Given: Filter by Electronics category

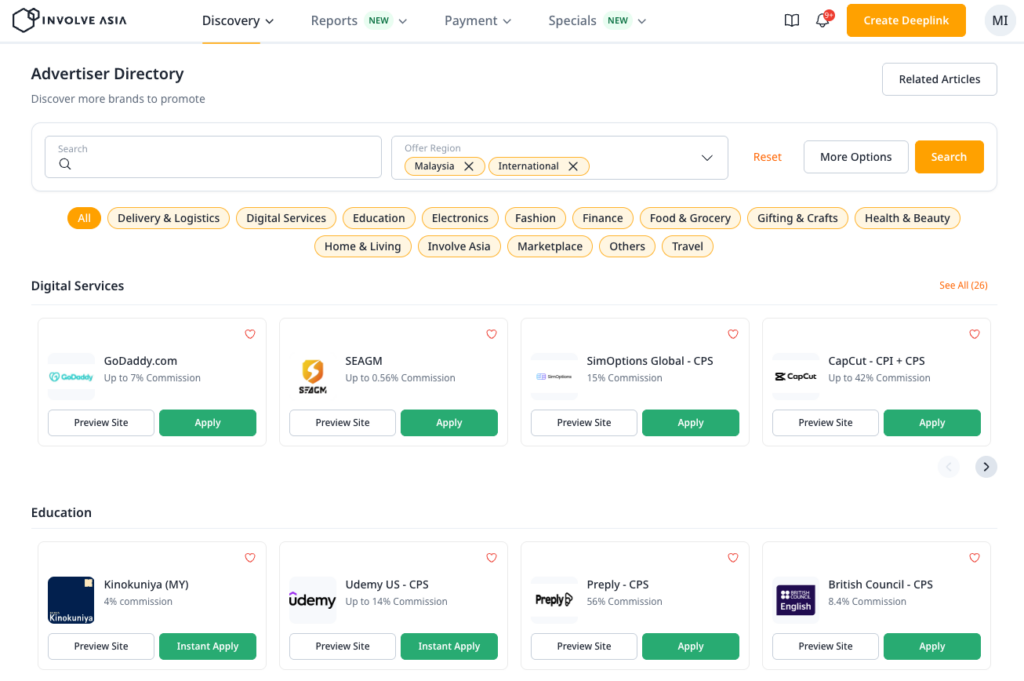Looking at the screenshot, I should coord(460,218).
